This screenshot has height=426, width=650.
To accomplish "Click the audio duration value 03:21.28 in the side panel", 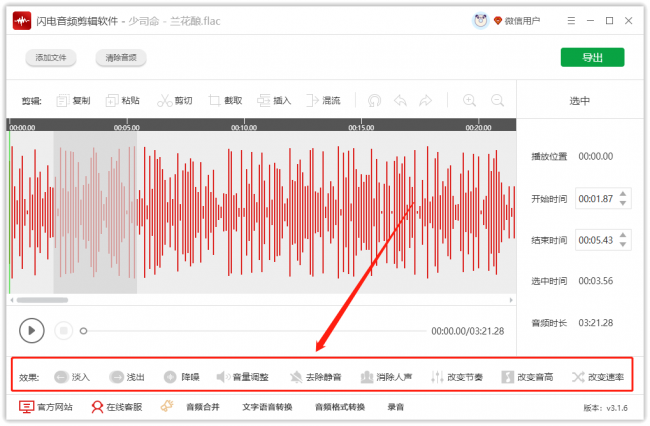I will pos(596,323).
